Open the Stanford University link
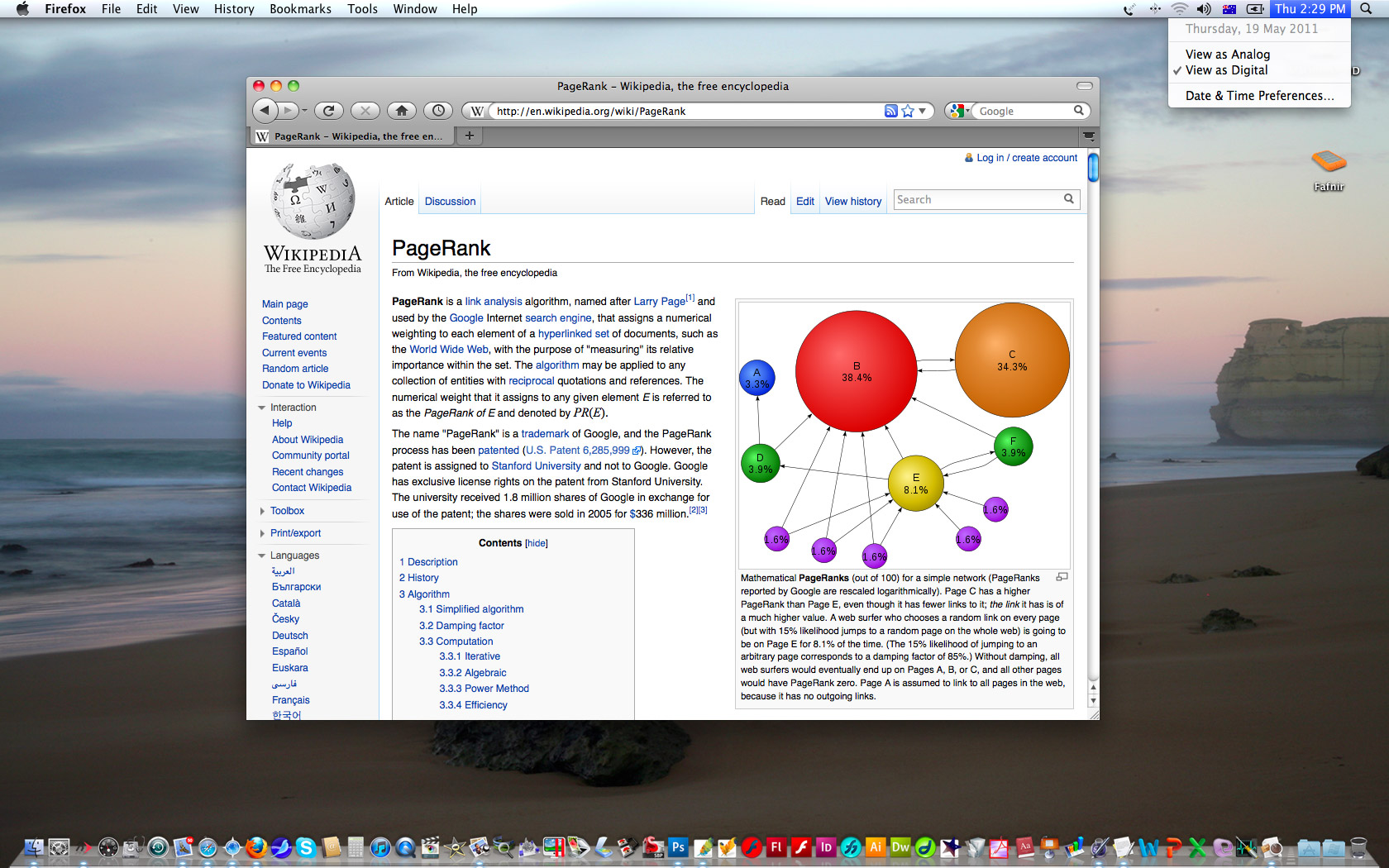The width and height of the screenshot is (1389, 868). point(536,466)
